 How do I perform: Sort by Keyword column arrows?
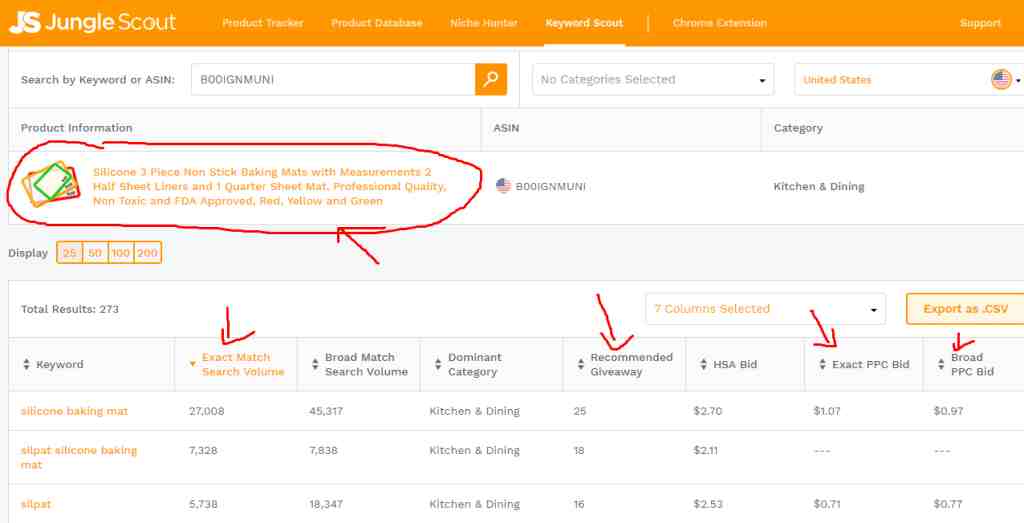coord(26,364)
